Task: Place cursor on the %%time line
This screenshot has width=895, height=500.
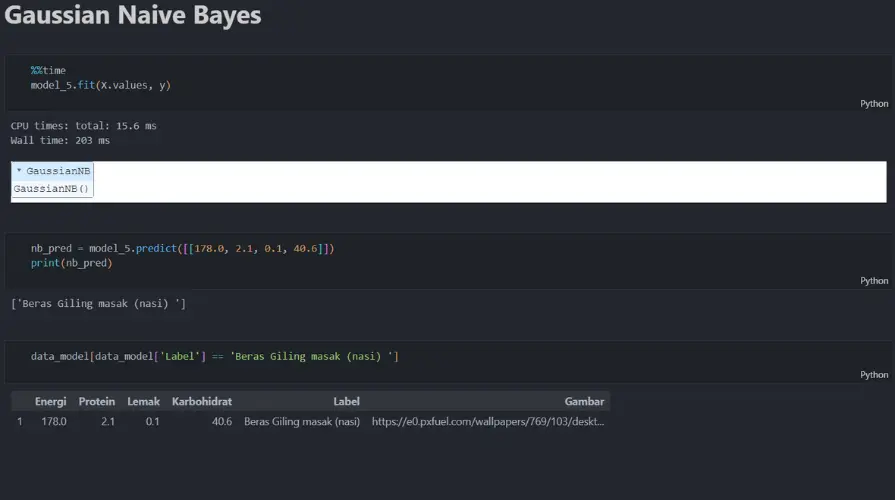Action: point(49,70)
